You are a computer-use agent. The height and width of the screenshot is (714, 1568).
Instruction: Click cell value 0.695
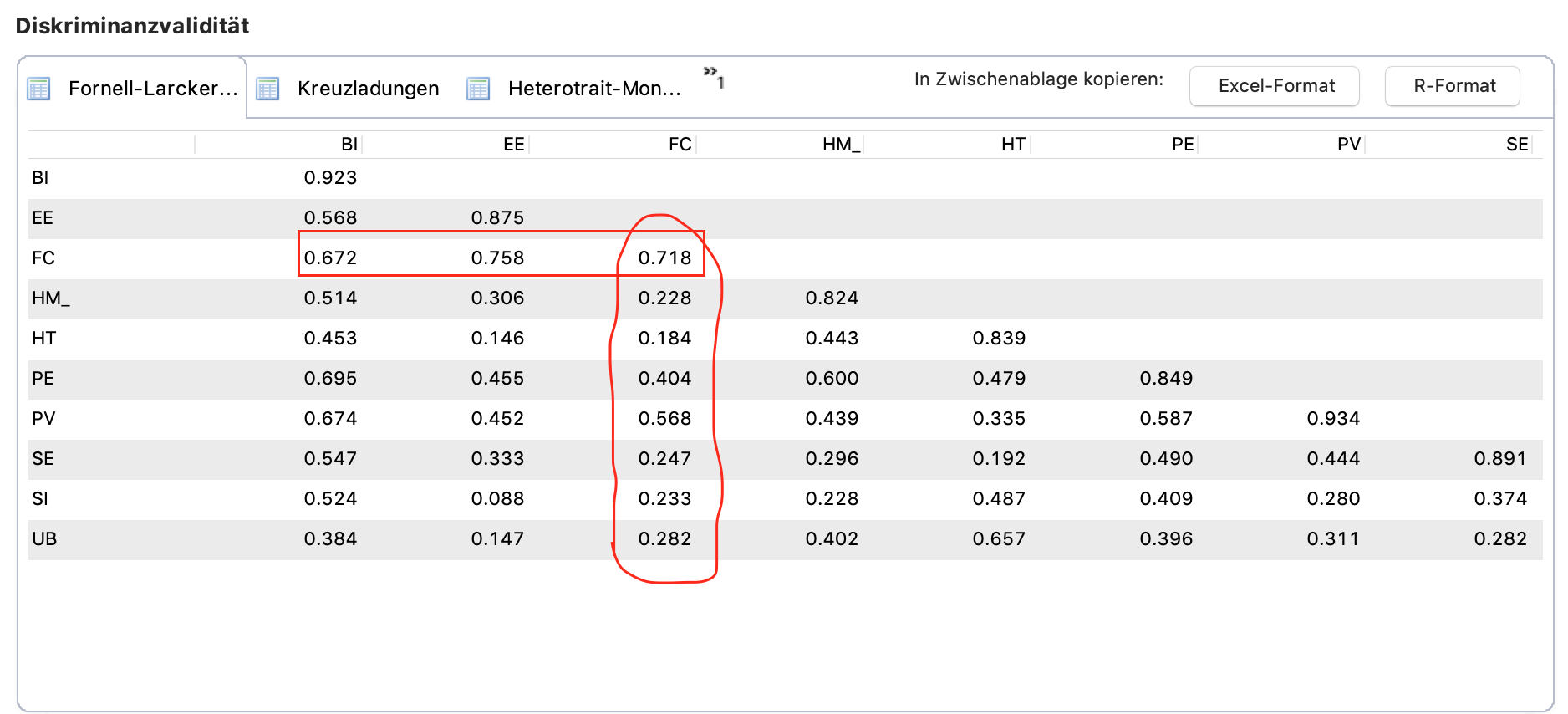coord(330,379)
